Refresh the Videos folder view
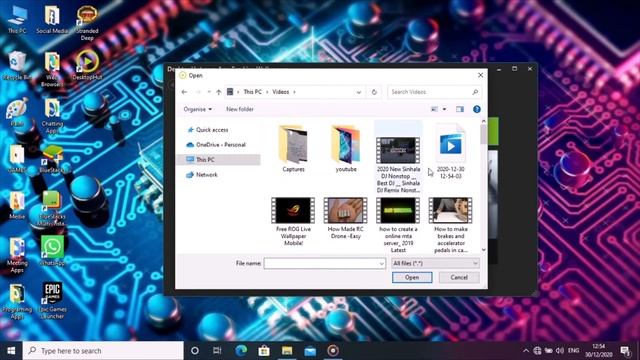The image size is (640, 360). click(374, 92)
